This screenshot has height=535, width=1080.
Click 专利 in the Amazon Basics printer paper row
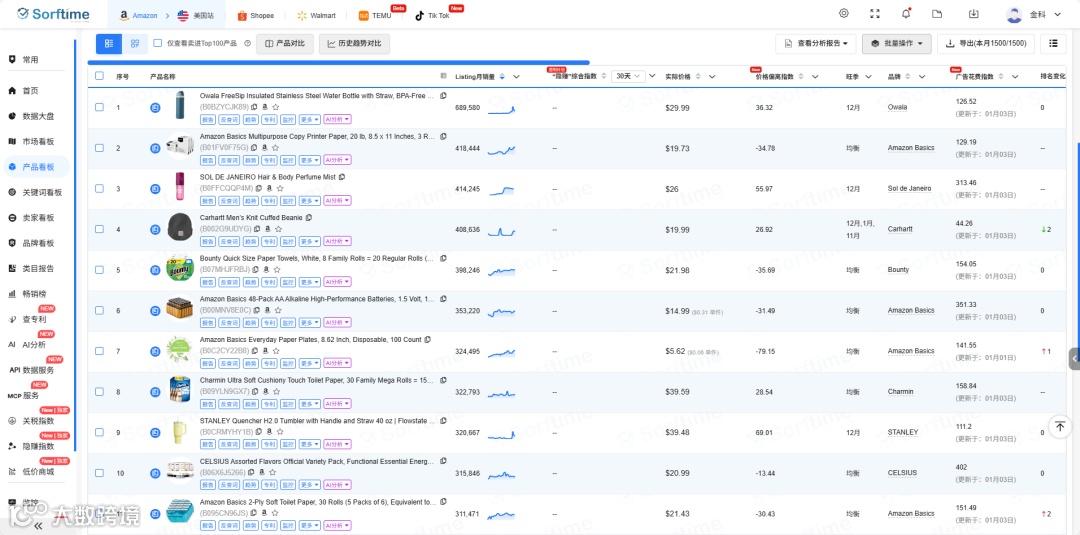tap(267, 160)
